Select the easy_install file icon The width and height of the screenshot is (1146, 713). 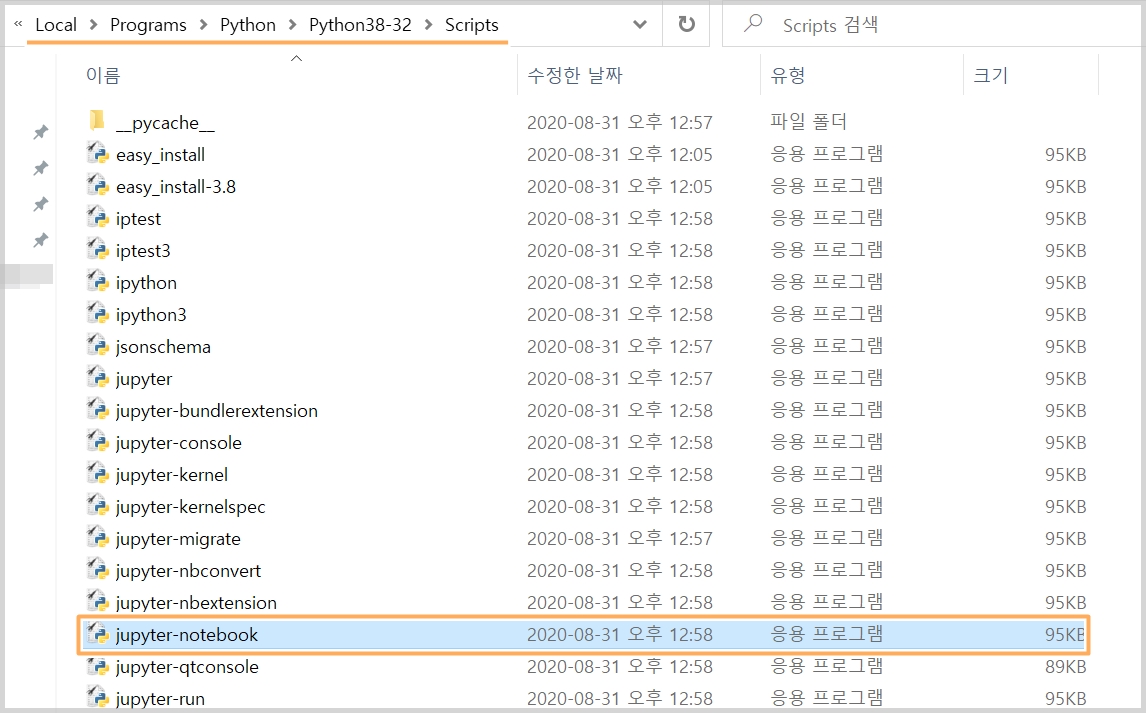tap(97, 153)
